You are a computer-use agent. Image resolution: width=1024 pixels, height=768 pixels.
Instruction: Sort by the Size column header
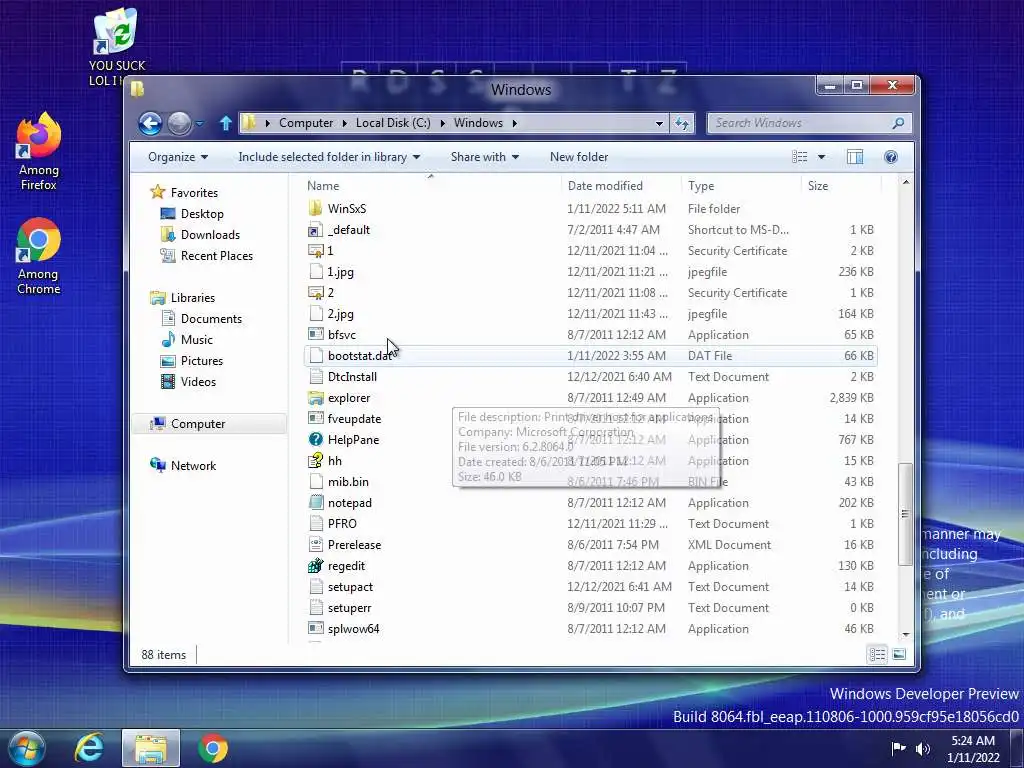[841, 185]
